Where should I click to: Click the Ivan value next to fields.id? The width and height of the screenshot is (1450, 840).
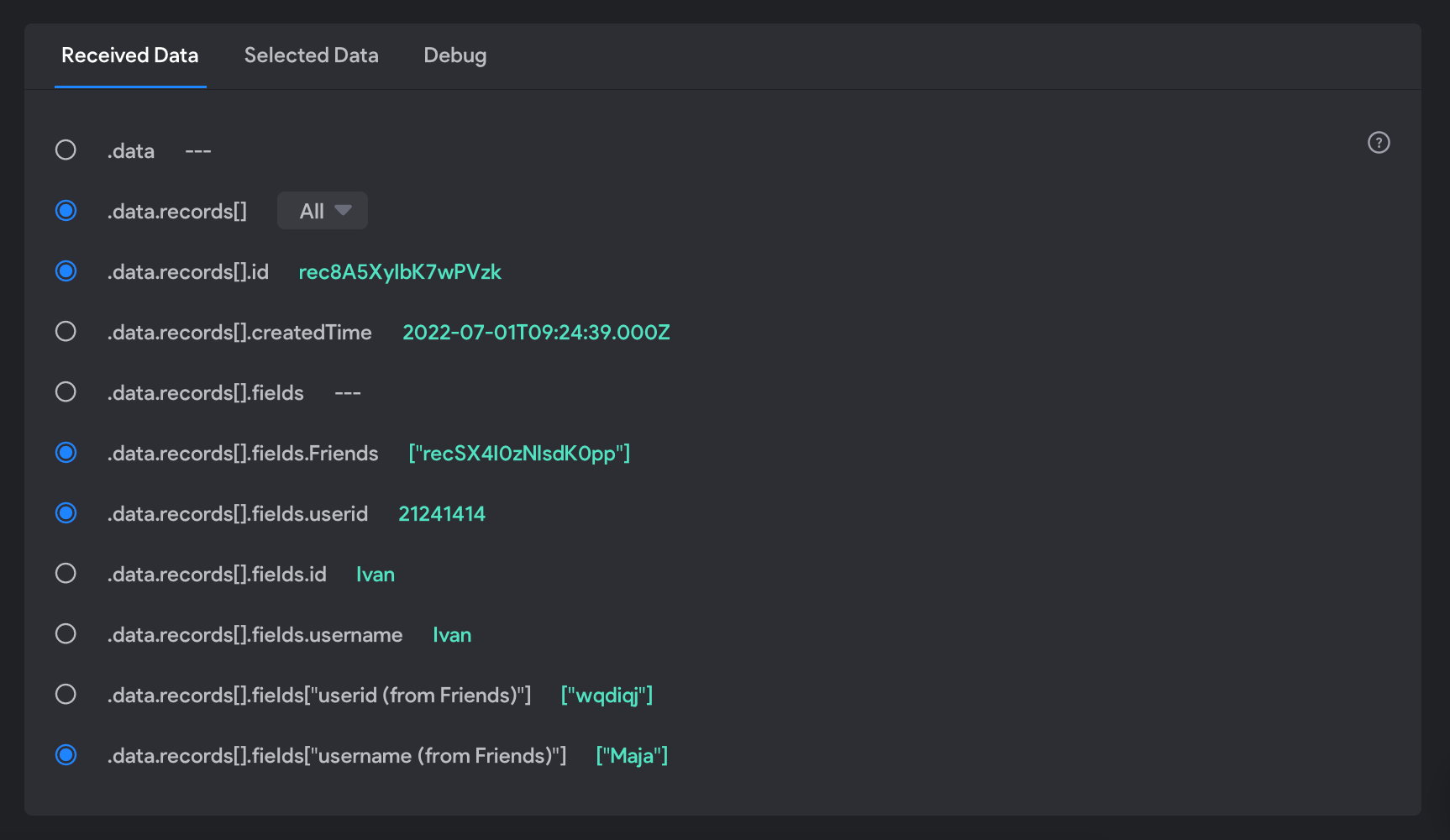pos(376,575)
